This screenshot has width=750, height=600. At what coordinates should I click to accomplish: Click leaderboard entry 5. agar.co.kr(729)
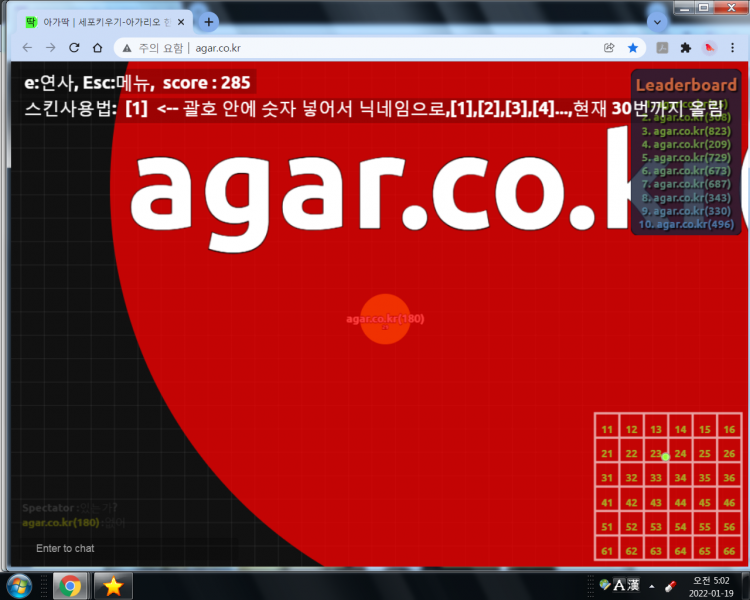click(x=686, y=158)
